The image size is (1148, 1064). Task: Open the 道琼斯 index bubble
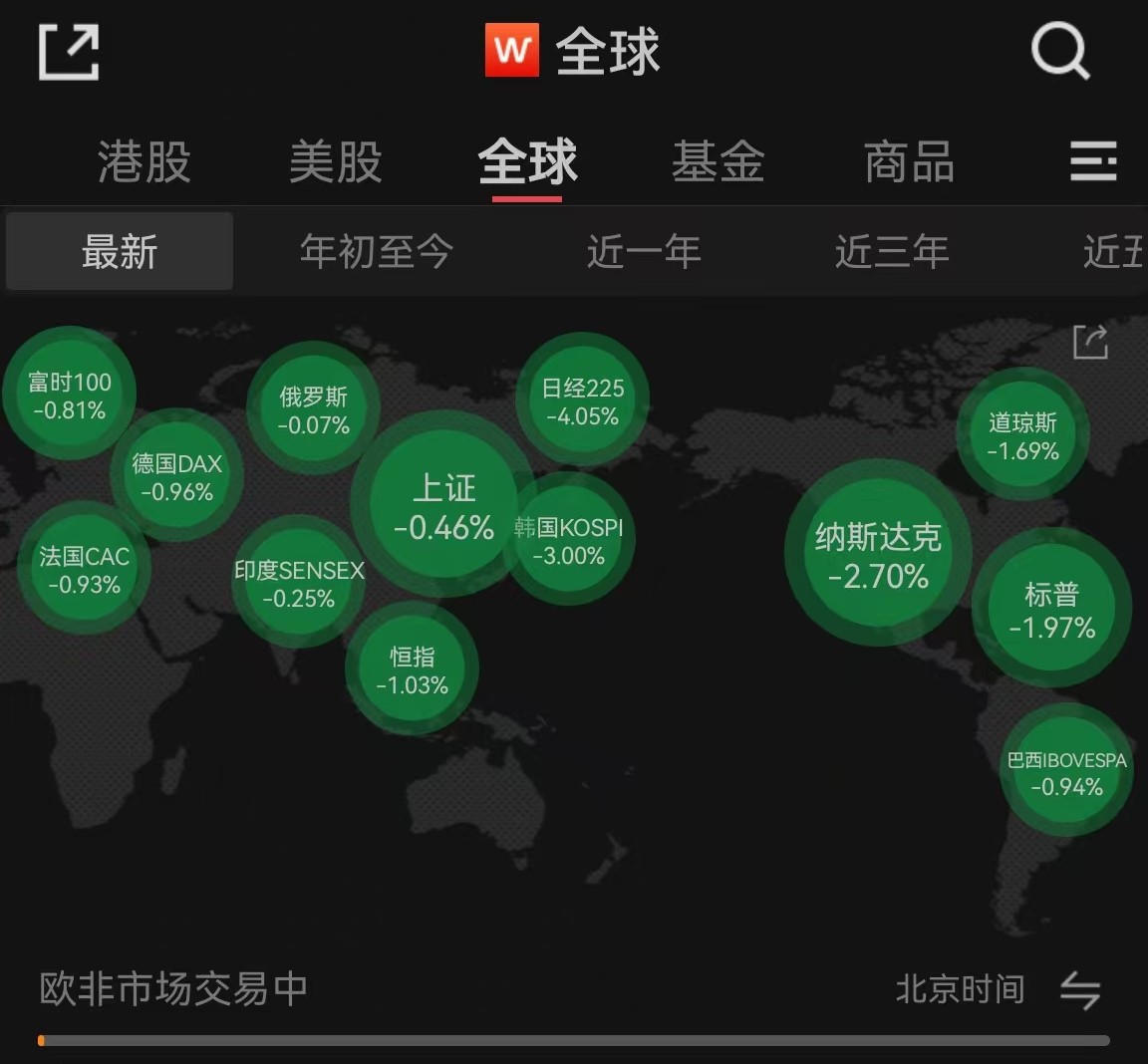[x=1022, y=434]
